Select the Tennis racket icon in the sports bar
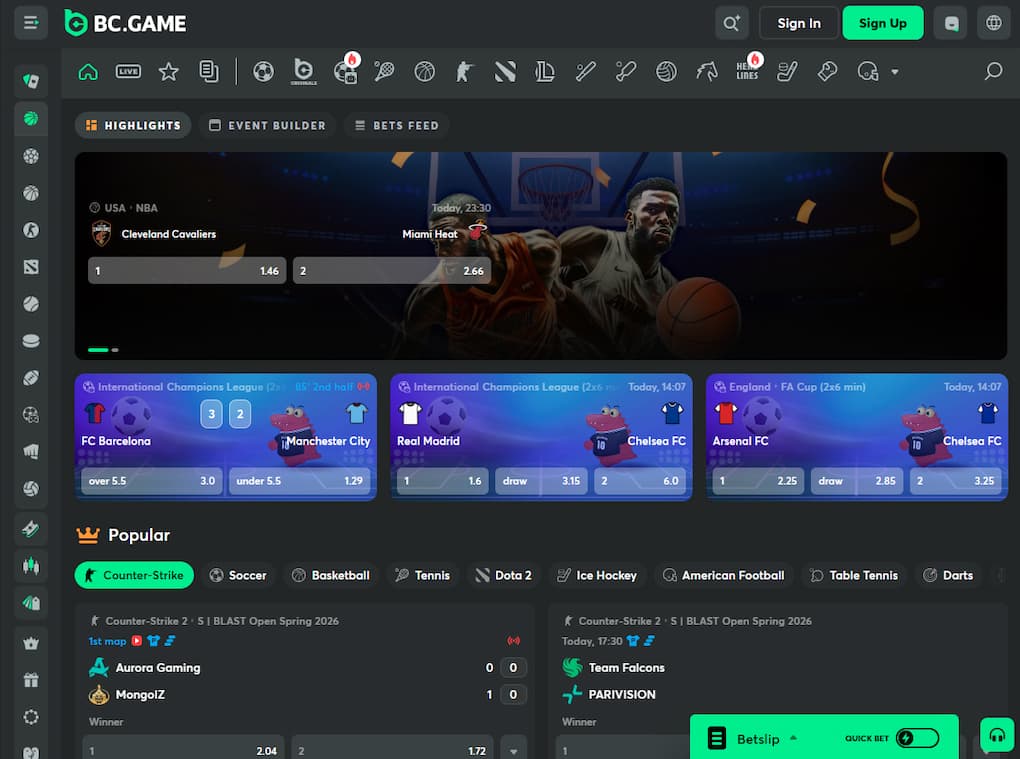The height and width of the screenshot is (759, 1020). [384, 72]
